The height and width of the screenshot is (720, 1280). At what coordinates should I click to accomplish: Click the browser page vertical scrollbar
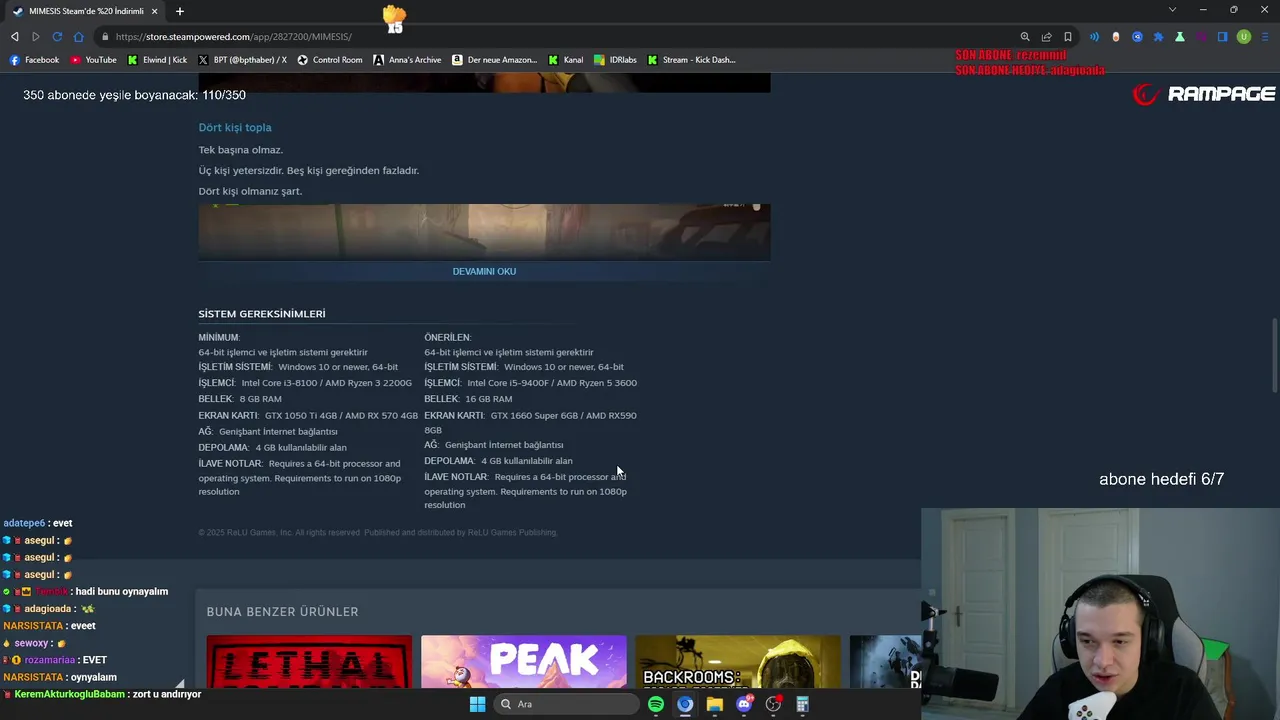1274,357
